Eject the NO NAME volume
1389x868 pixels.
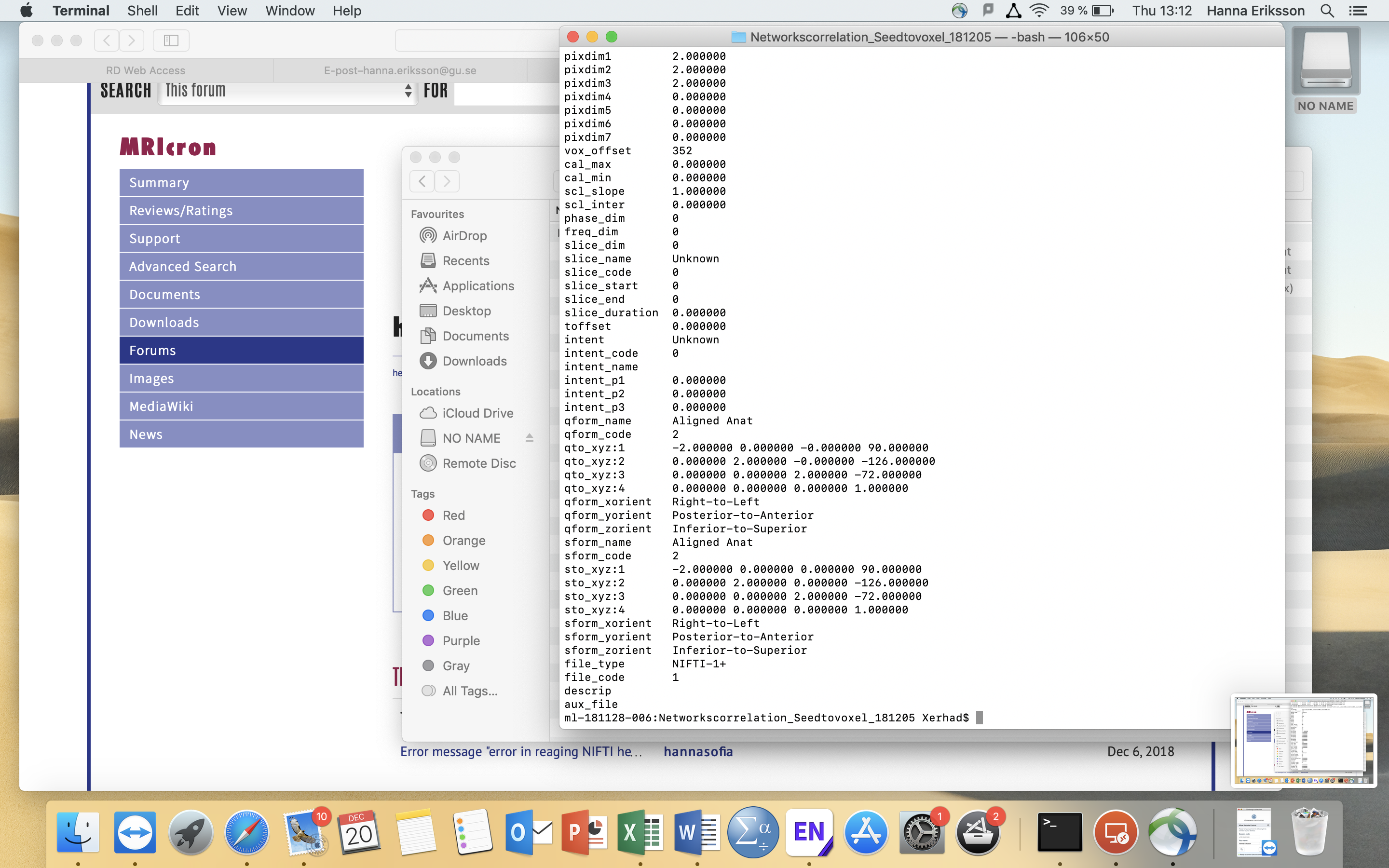[x=529, y=438]
